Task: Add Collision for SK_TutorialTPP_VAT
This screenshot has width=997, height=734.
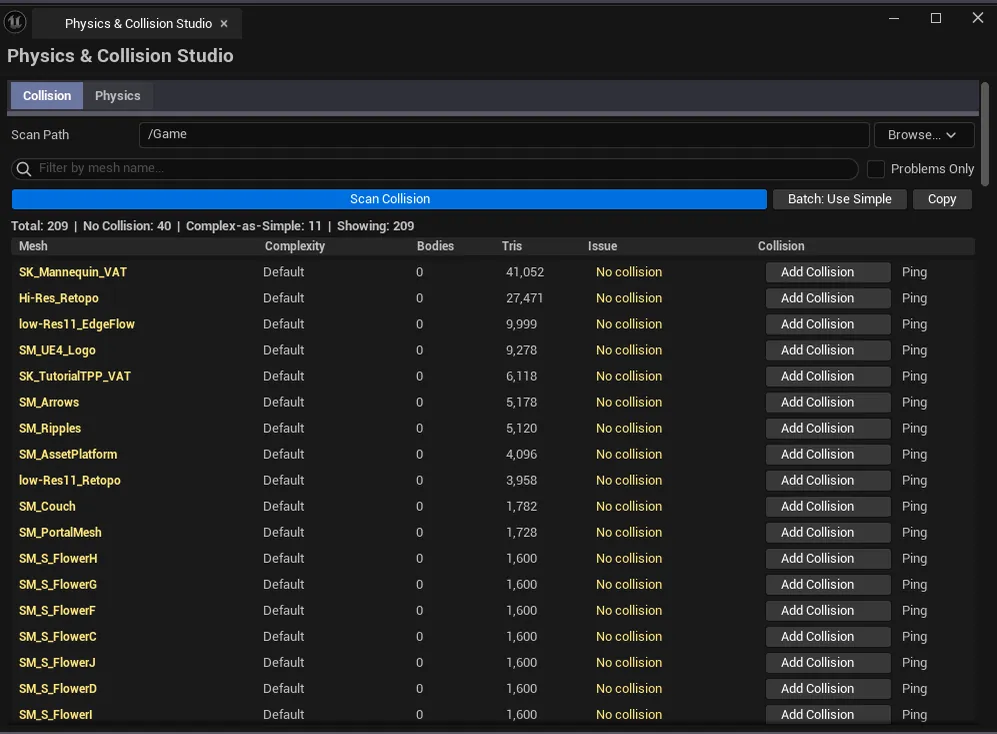Action: pos(828,377)
